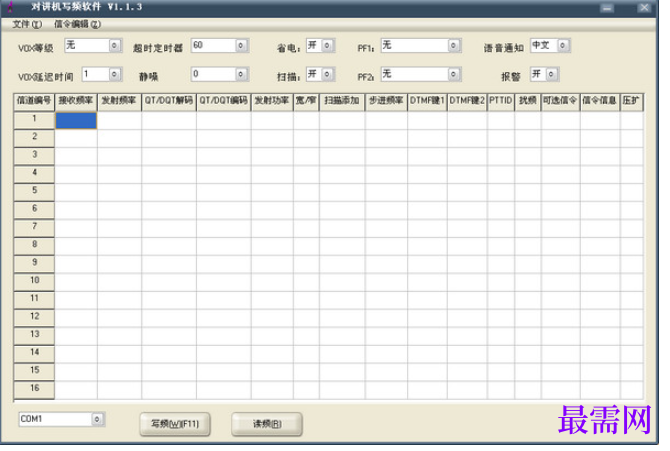Select channel row header 8
Screen dimensions: 670x451
34,246
